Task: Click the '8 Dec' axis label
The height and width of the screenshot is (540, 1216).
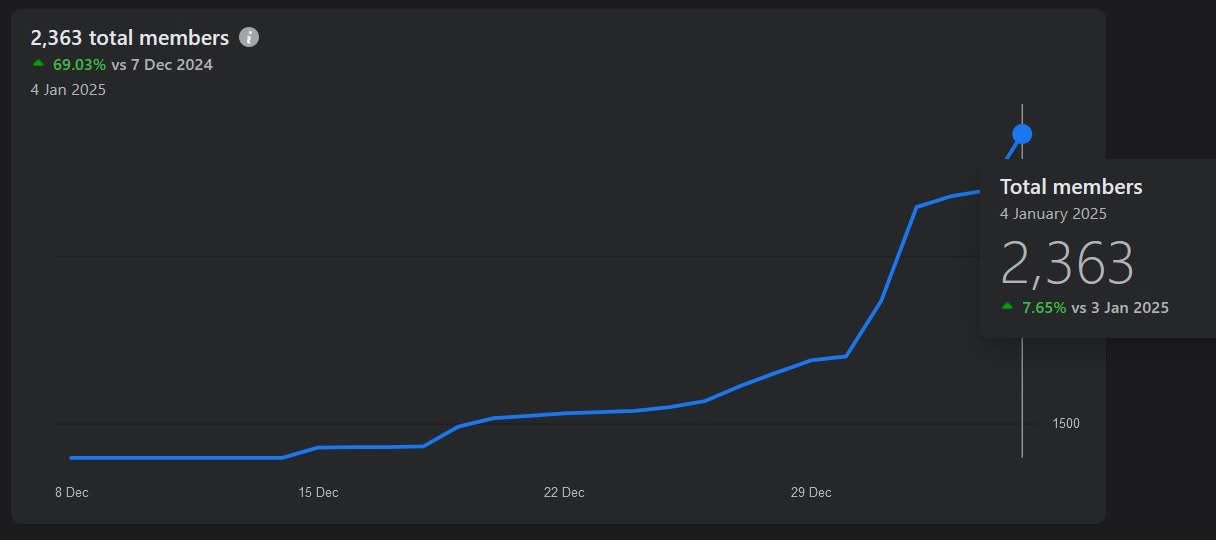Action: tap(71, 493)
